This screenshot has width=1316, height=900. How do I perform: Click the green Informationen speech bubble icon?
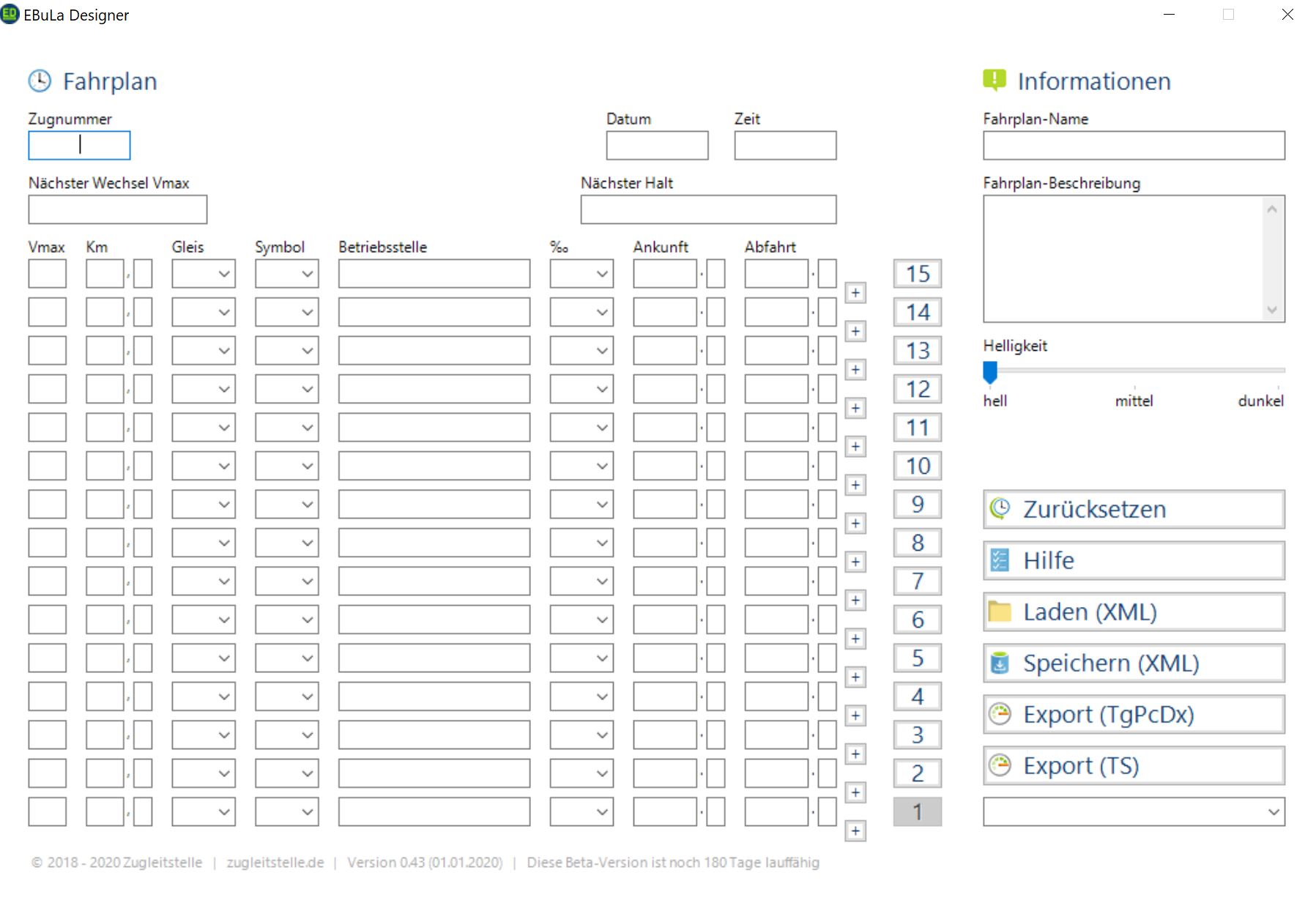click(x=995, y=80)
